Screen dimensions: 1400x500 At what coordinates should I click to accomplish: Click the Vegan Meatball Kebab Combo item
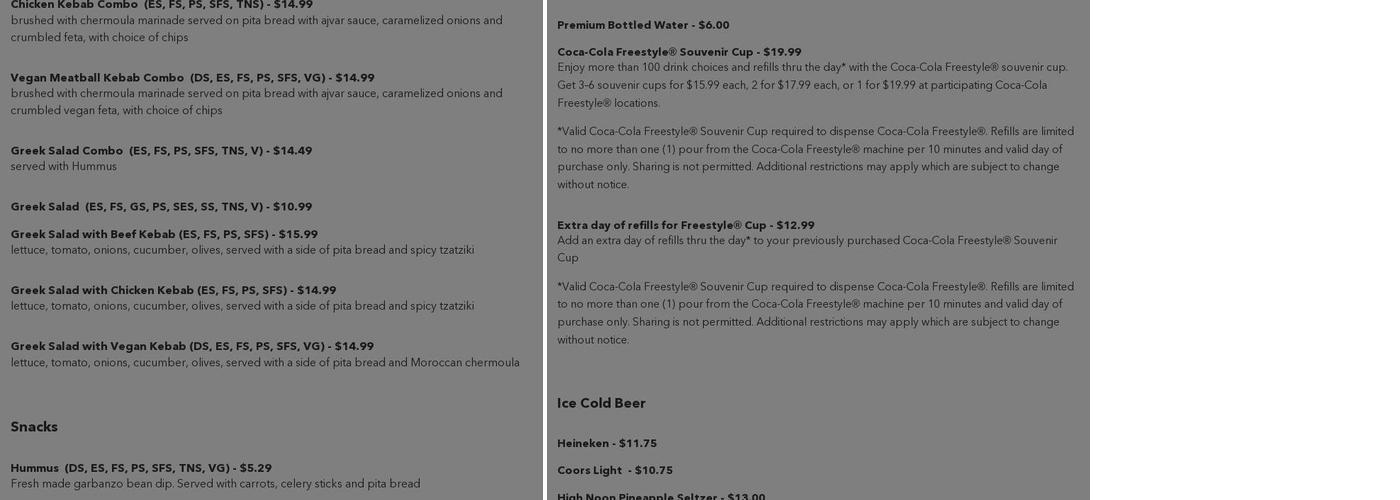[x=192, y=78]
